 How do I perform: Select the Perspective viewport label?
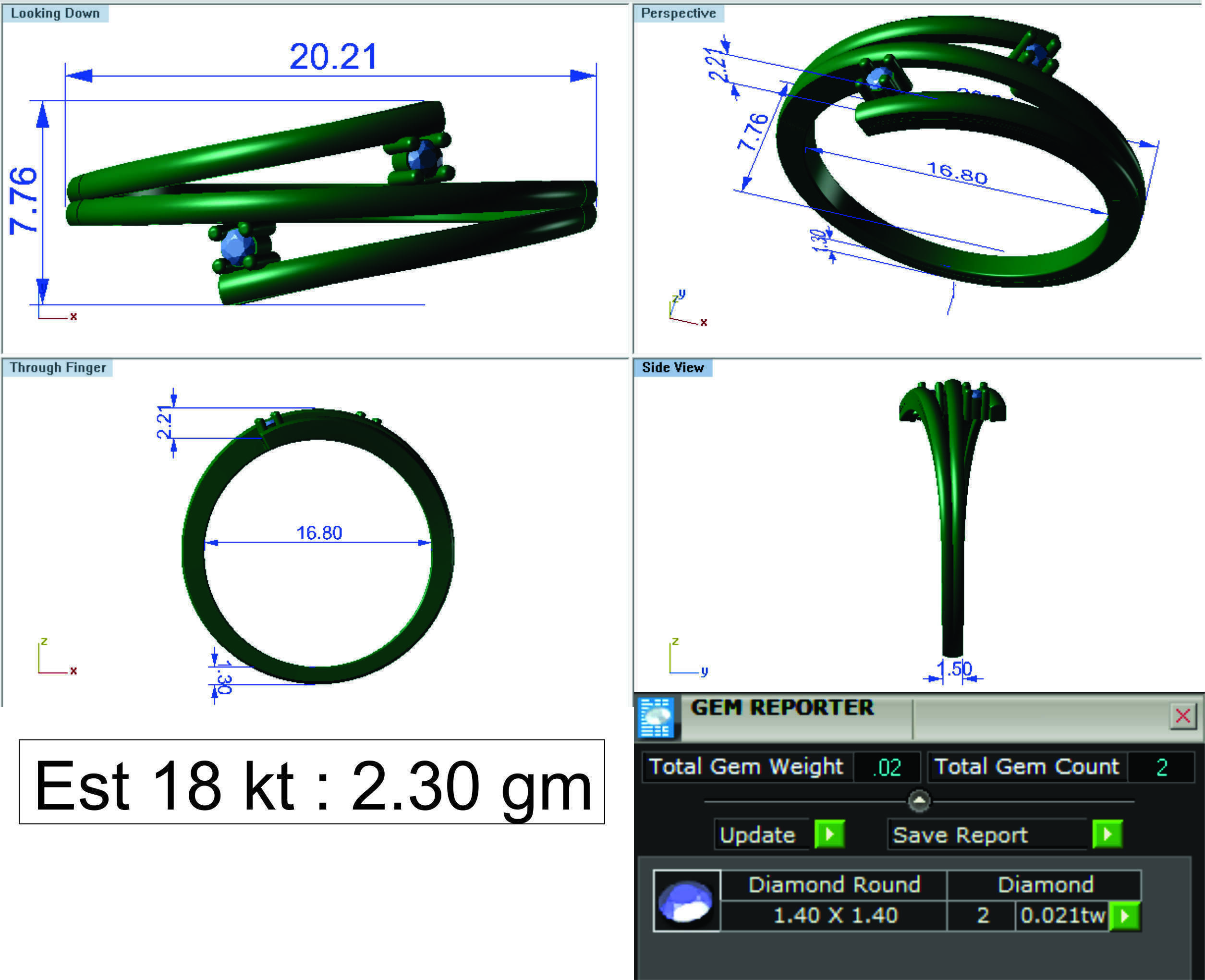(x=678, y=13)
